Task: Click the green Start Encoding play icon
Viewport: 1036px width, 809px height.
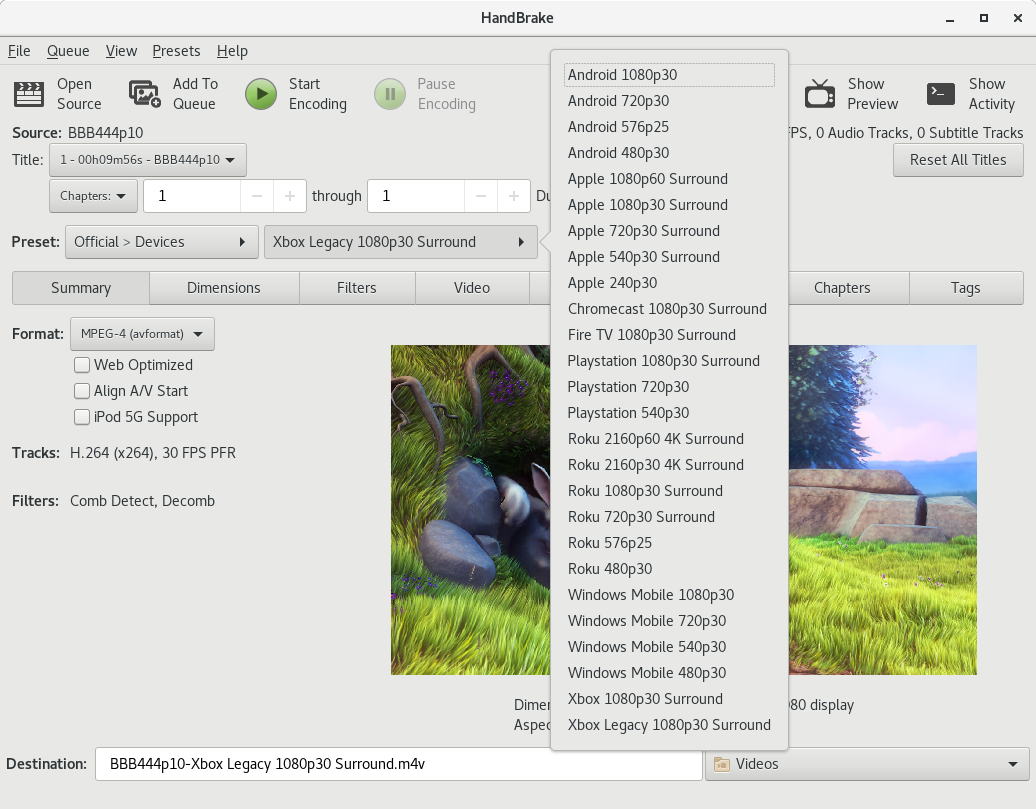Action: pyautogui.click(x=261, y=94)
